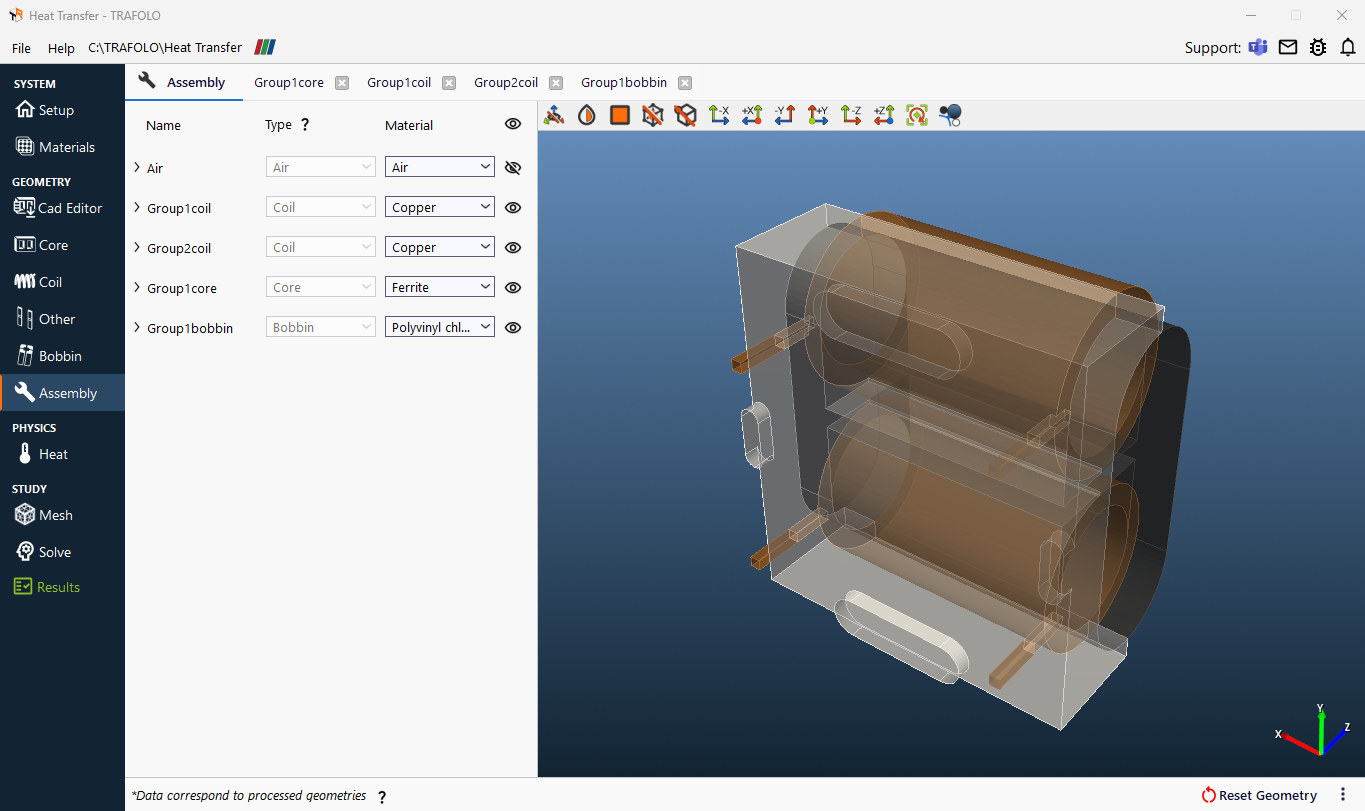
Task: Open the File menu
Action: (x=21, y=48)
